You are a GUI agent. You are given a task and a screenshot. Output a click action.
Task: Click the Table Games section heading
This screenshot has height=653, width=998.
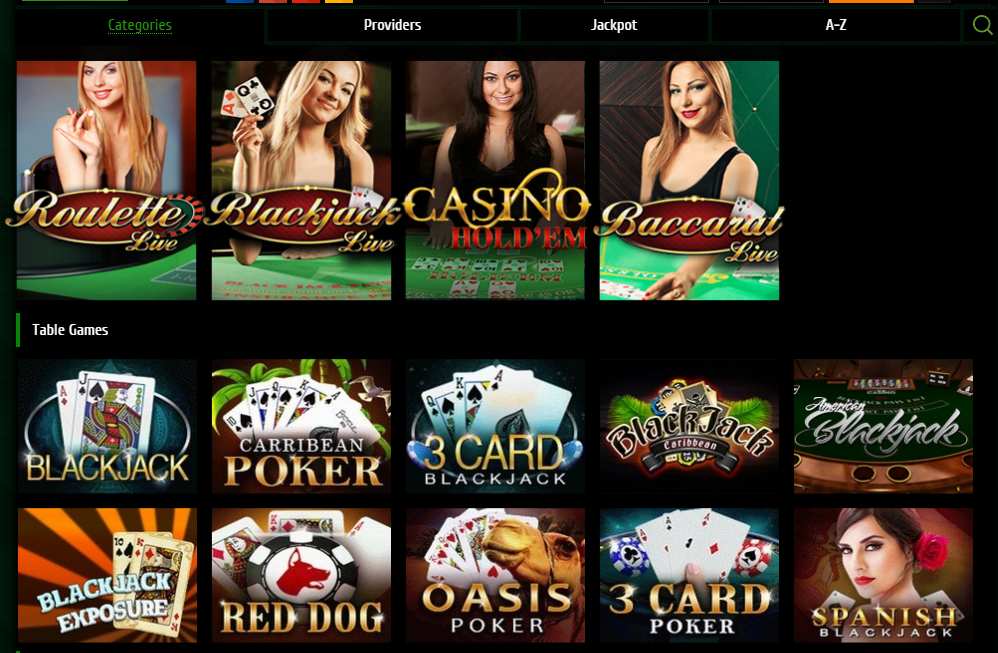pyautogui.click(x=70, y=330)
